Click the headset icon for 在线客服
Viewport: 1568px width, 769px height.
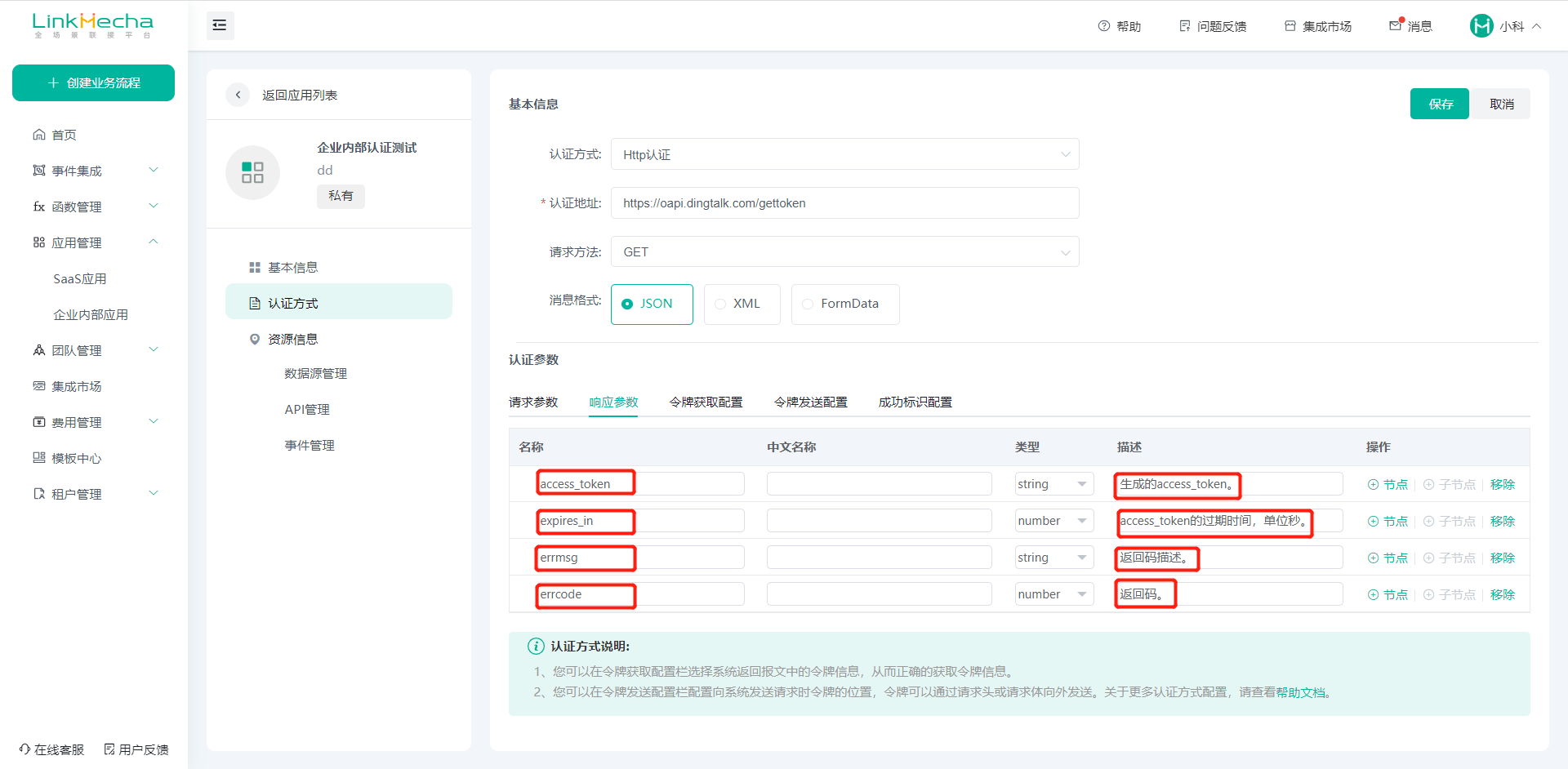[x=25, y=749]
